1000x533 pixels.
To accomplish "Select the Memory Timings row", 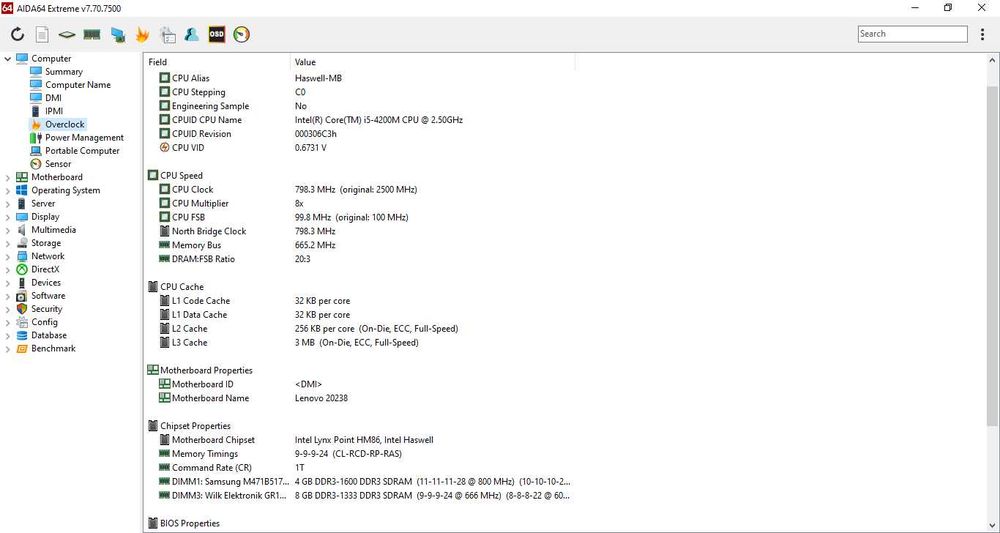I will pos(360,454).
